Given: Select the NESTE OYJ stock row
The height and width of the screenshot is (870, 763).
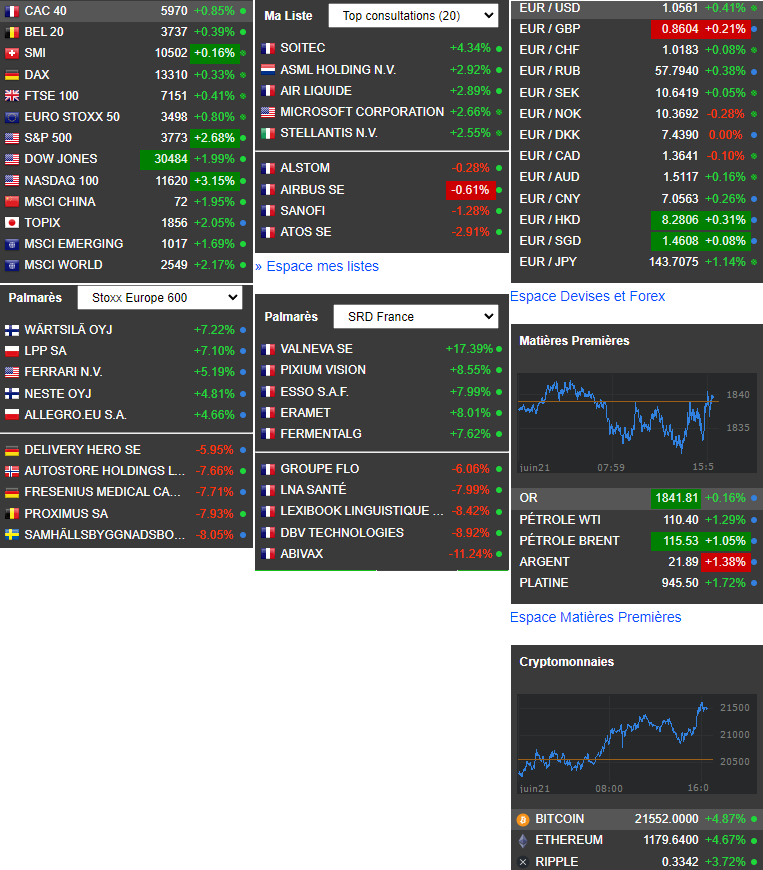Looking at the screenshot, I should 126,393.
